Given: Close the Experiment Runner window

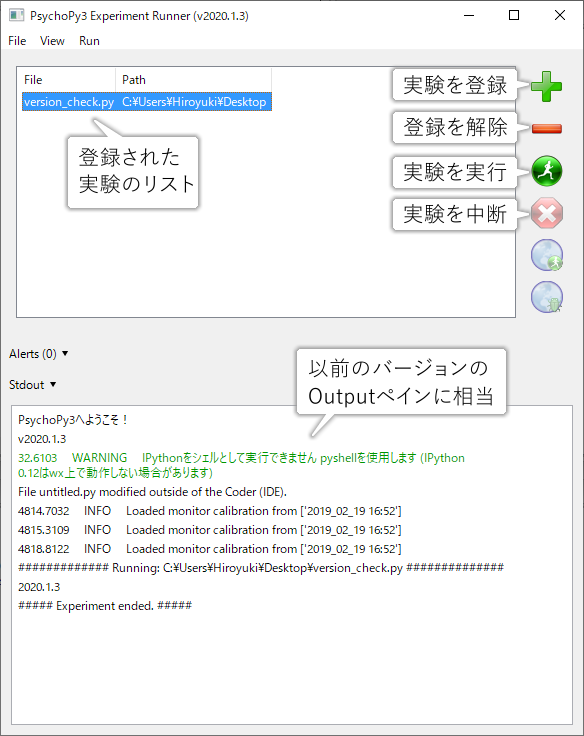Looking at the screenshot, I should pyautogui.click(x=560, y=15).
